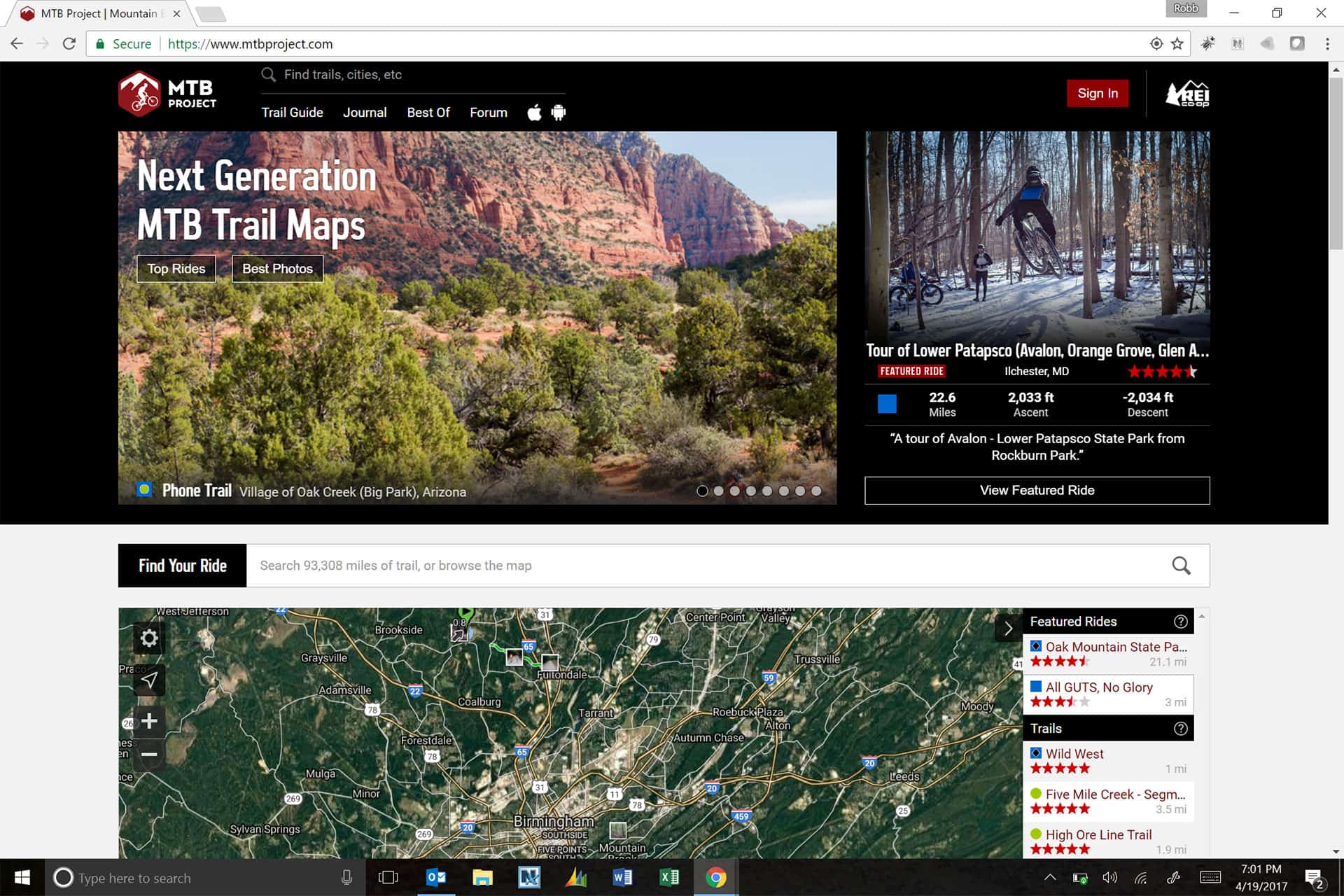Viewport: 1344px width, 896px height.
Task: Click the map locate-me arrow icon
Action: (148, 680)
